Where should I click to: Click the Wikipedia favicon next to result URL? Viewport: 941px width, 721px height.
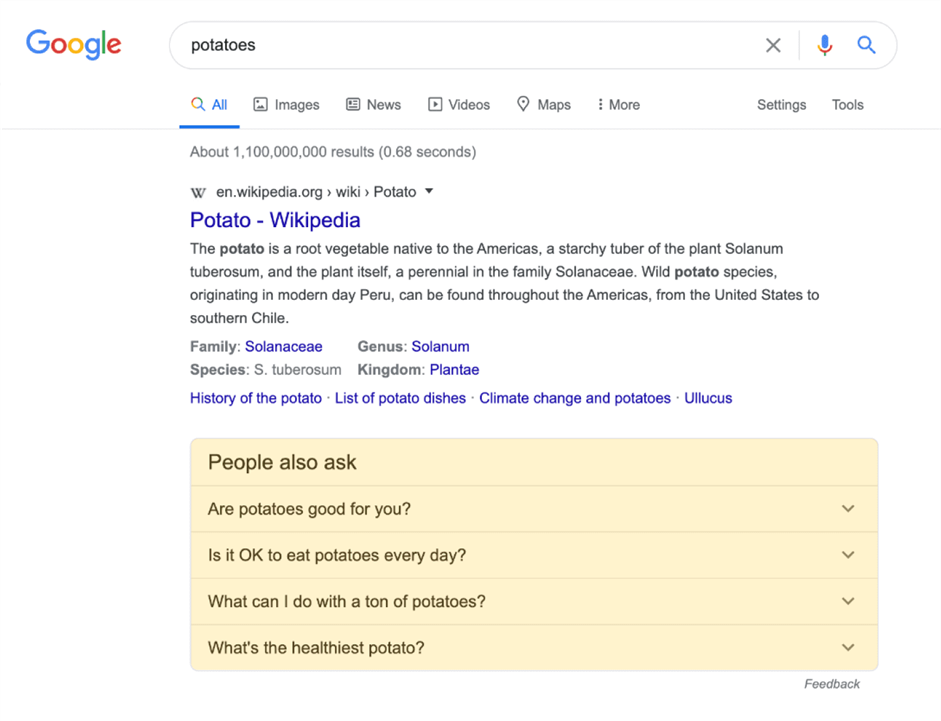pos(198,192)
